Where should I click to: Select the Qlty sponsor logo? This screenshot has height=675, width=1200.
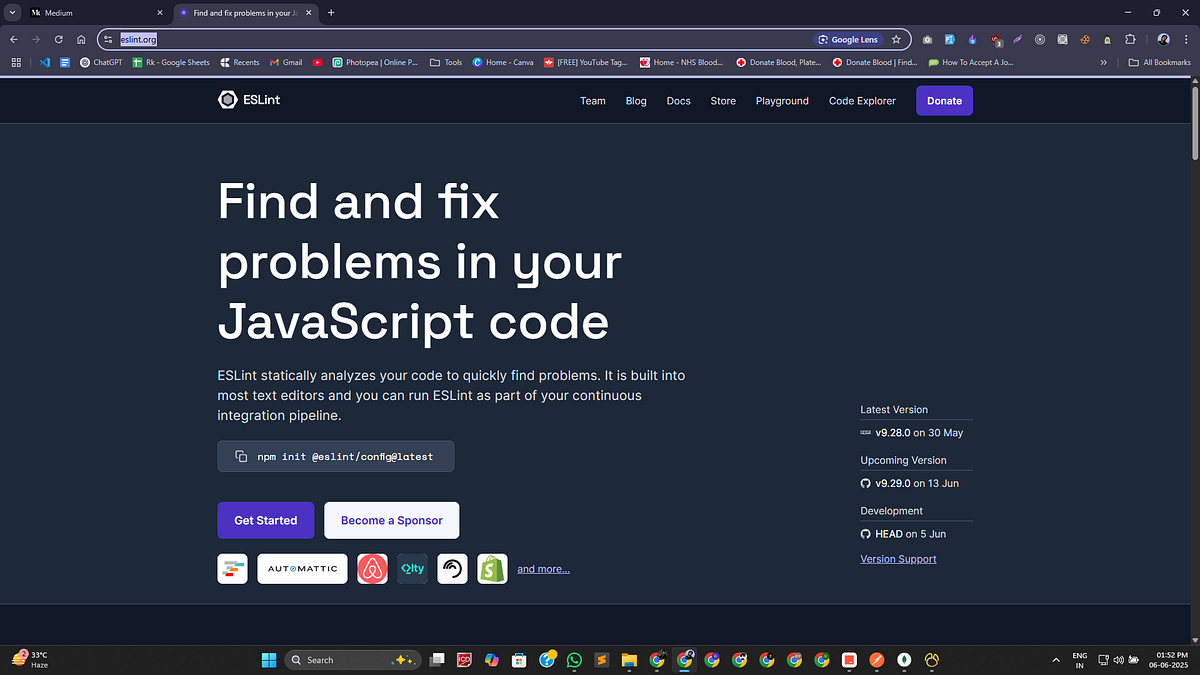(412, 568)
